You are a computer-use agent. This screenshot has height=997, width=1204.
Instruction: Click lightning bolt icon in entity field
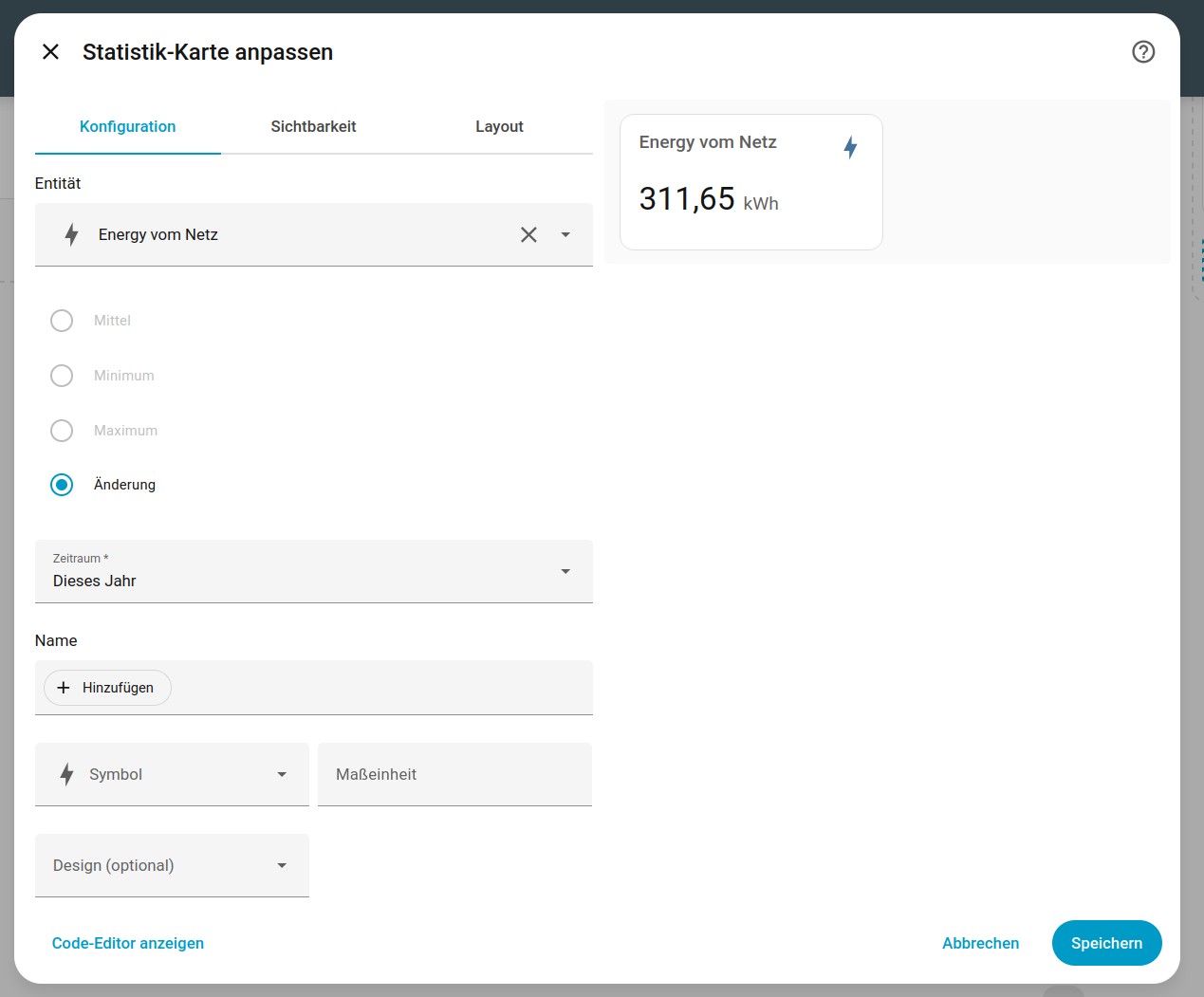tap(71, 234)
